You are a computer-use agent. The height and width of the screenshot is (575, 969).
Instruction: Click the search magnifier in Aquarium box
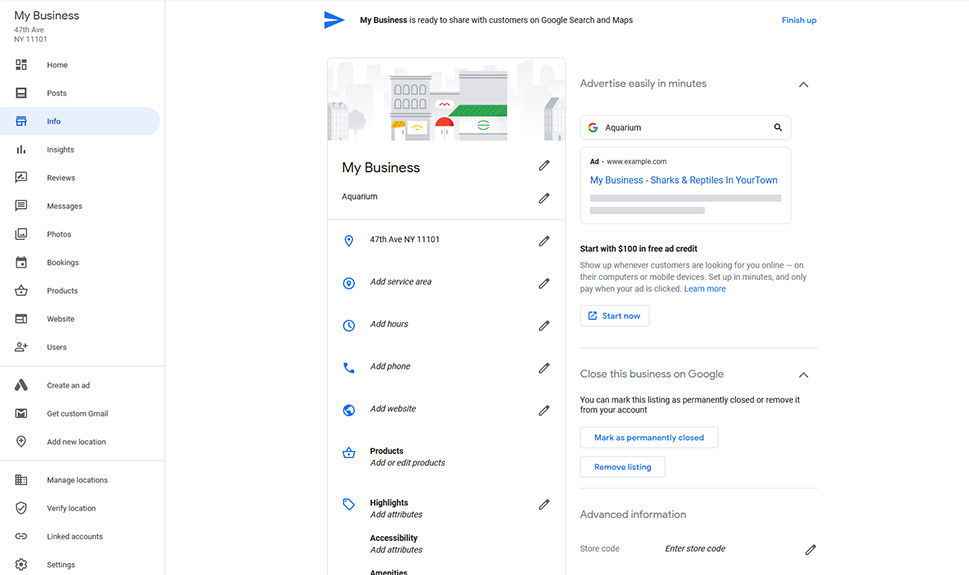pyautogui.click(x=778, y=128)
